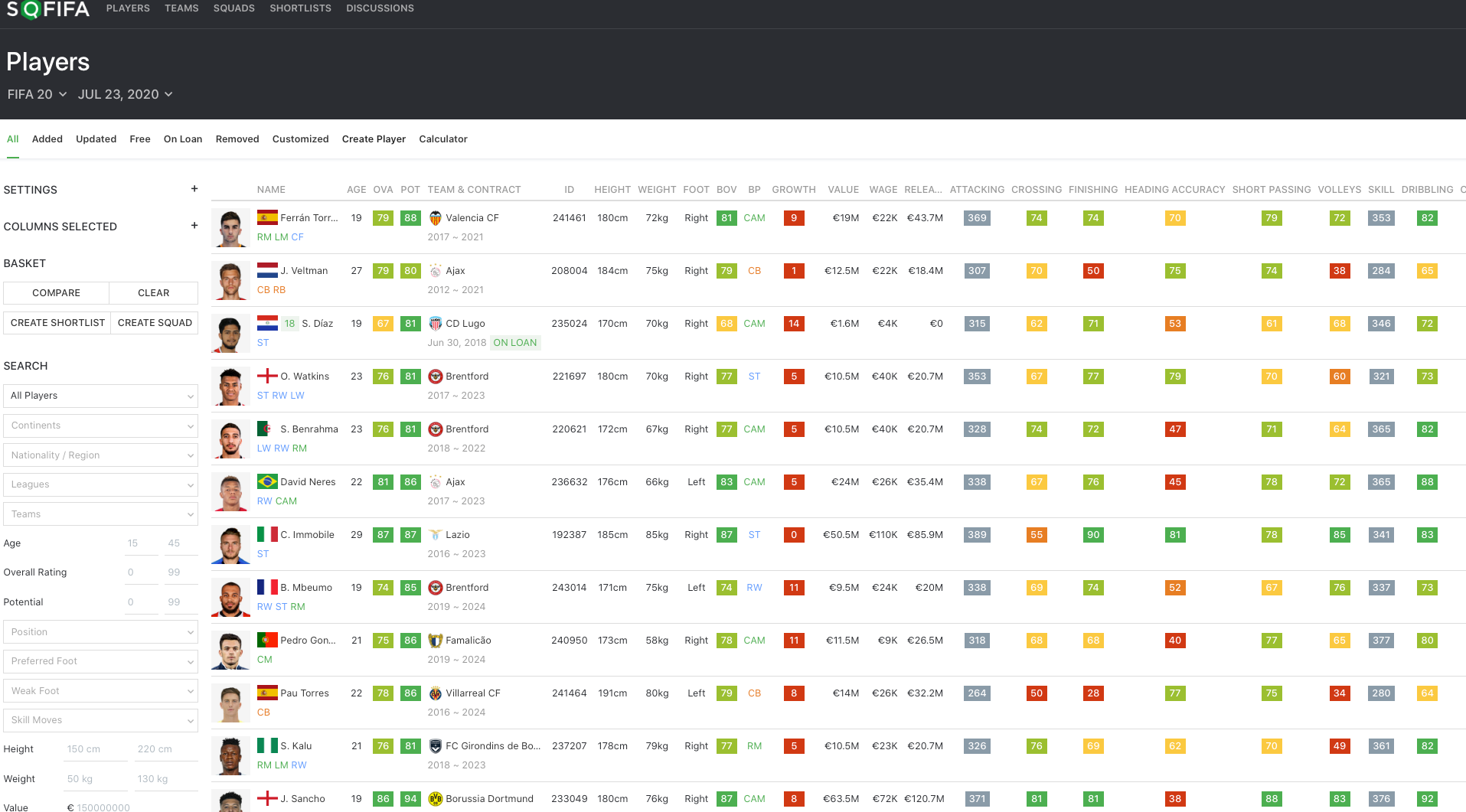Open the Ajax crest in David Neres' row

tap(435, 482)
